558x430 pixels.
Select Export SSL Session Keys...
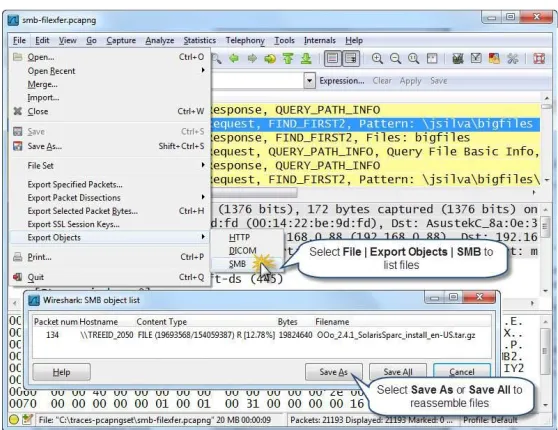click(109, 224)
